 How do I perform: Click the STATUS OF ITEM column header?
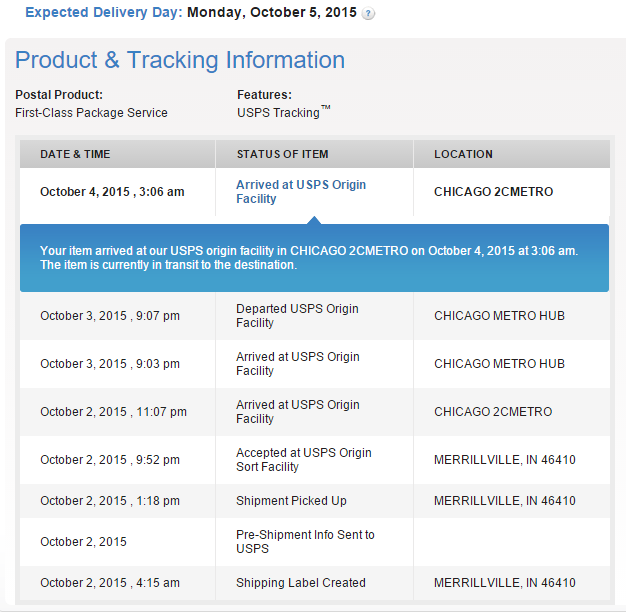pos(282,154)
